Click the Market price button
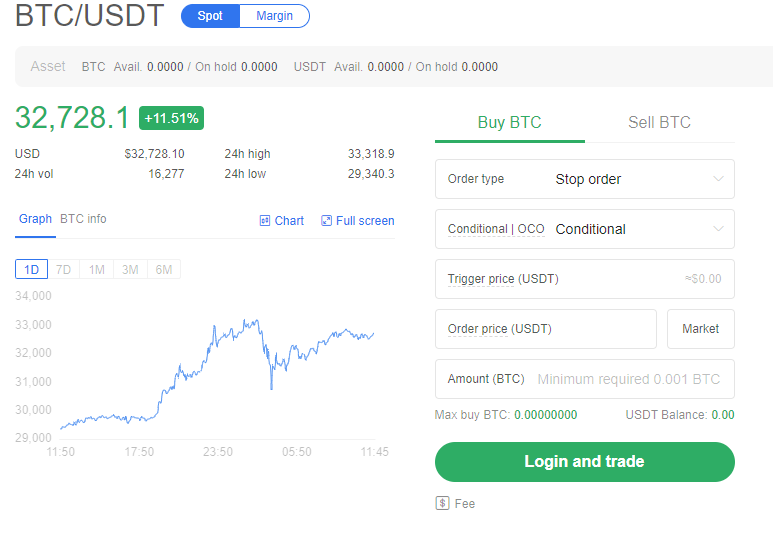 pyautogui.click(x=700, y=329)
